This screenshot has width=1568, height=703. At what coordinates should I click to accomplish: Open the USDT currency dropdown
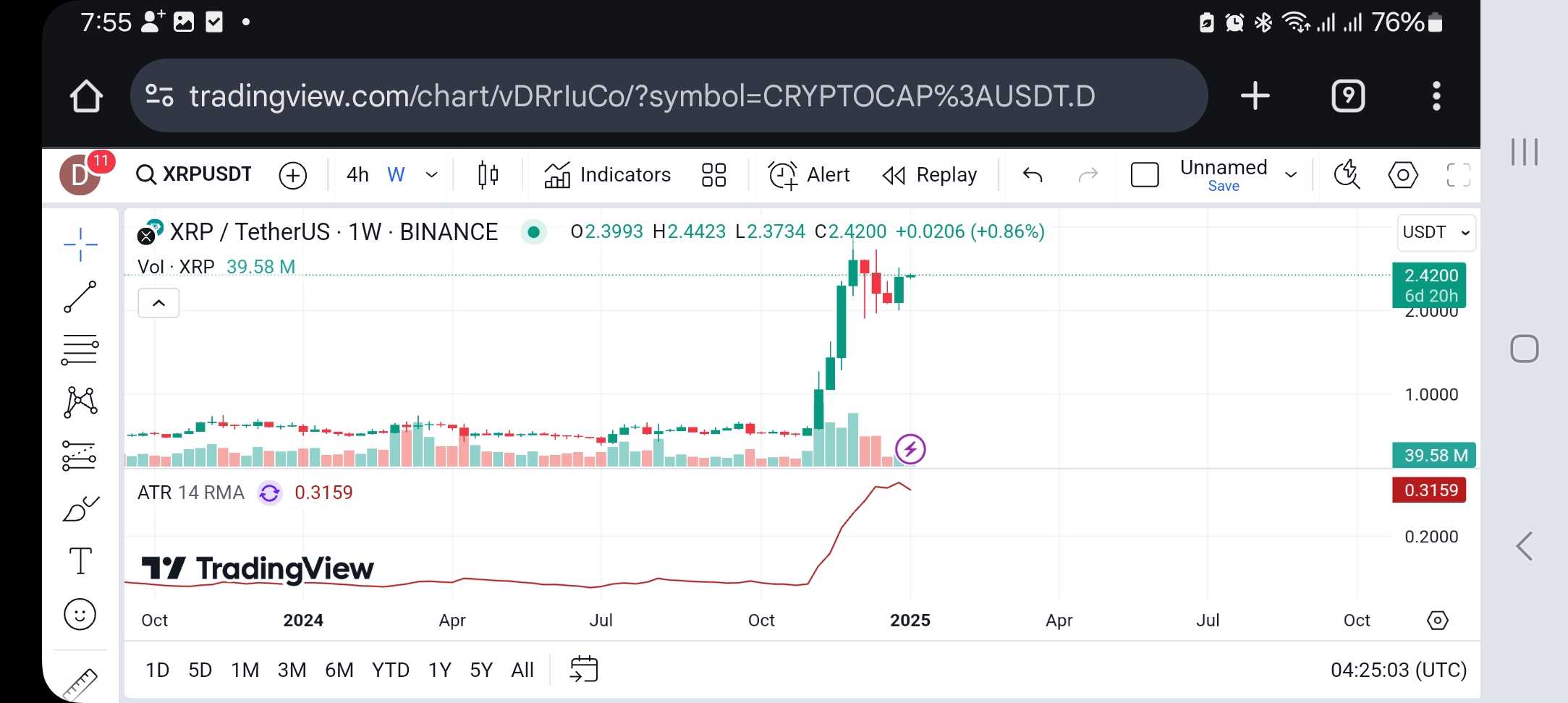click(x=1436, y=232)
